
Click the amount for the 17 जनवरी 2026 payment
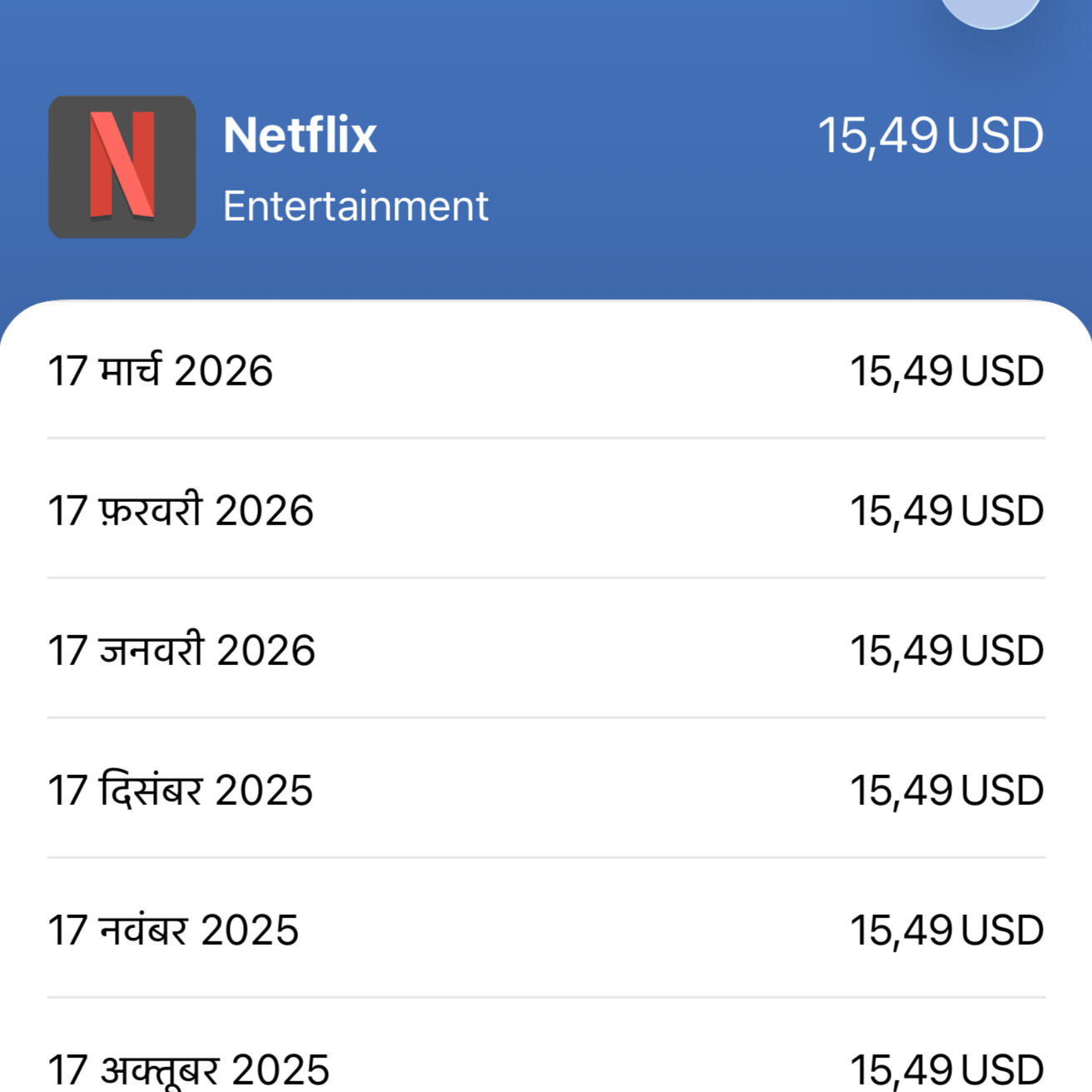pyautogui.click(x=946, y=651)
